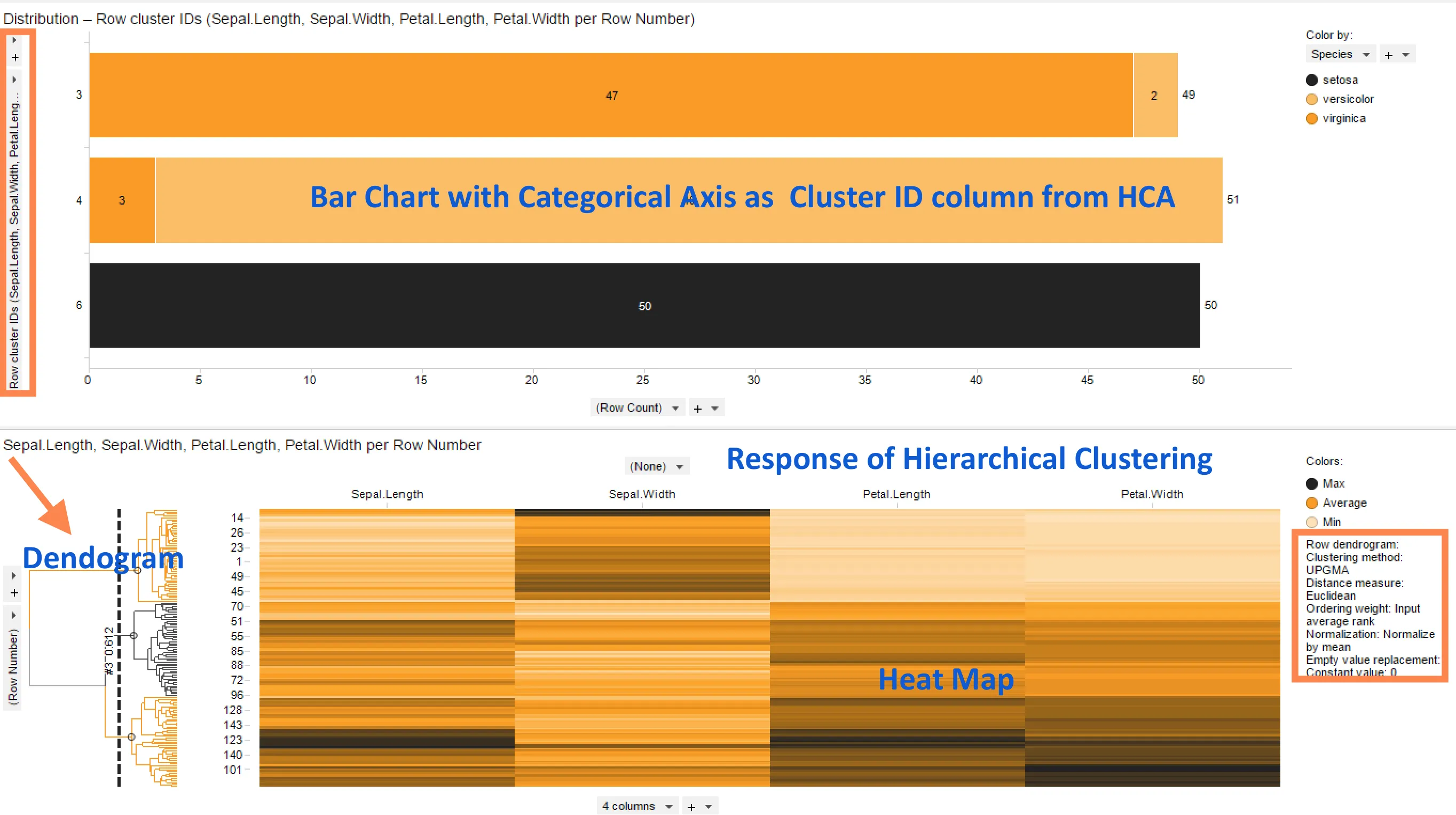Click the Max color legend dot

(1312, 484)
